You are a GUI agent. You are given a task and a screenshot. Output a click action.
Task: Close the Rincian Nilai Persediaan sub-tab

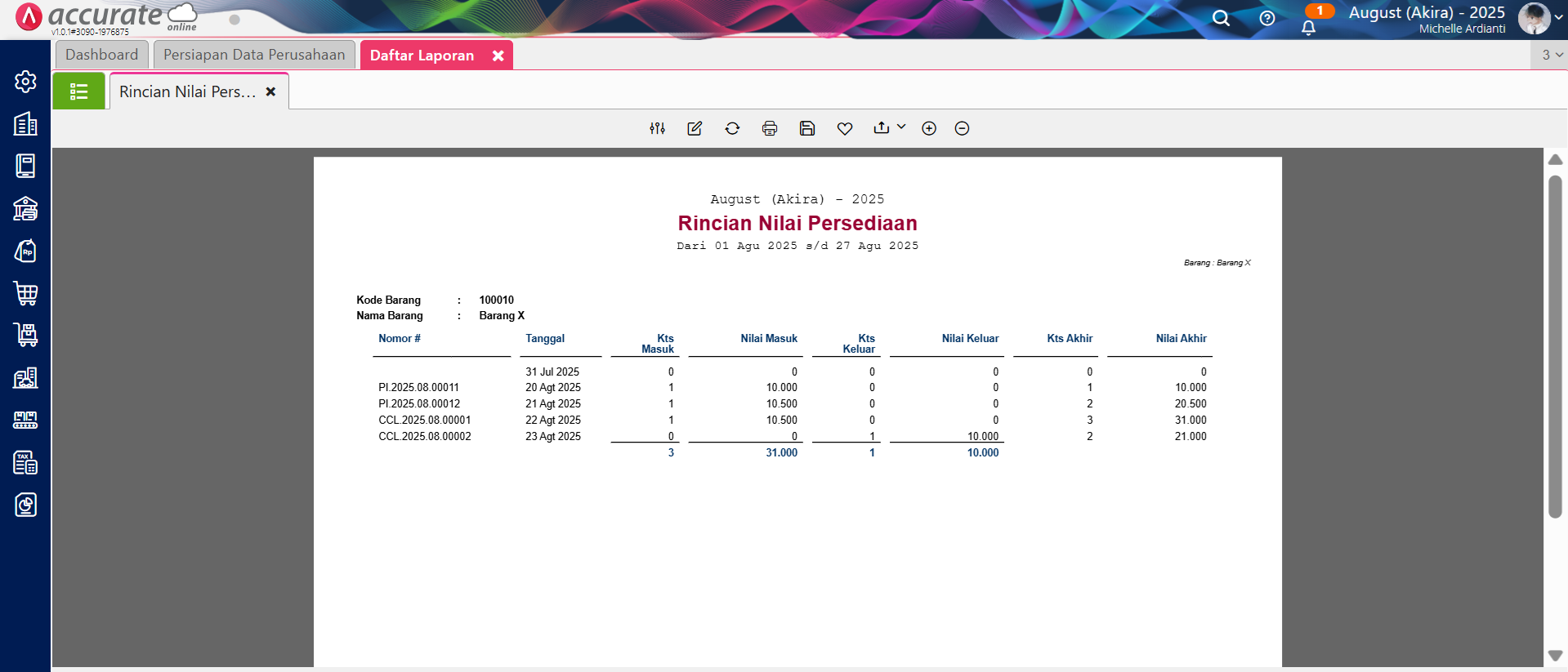270,91
